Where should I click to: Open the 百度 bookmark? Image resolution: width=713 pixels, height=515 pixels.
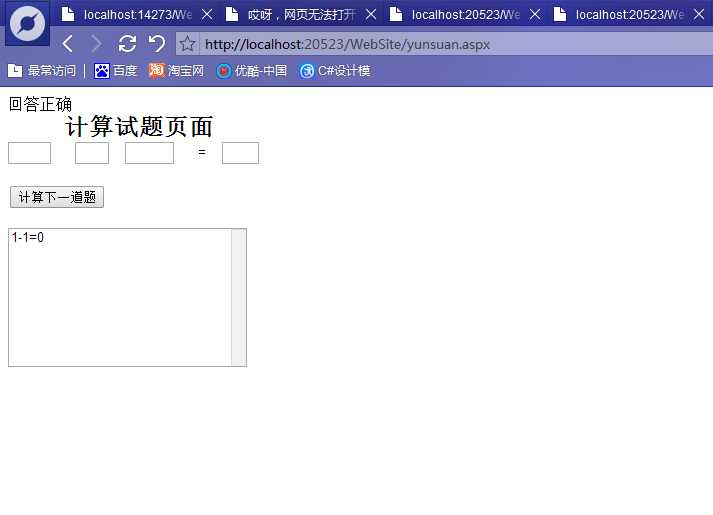point(115,70)
